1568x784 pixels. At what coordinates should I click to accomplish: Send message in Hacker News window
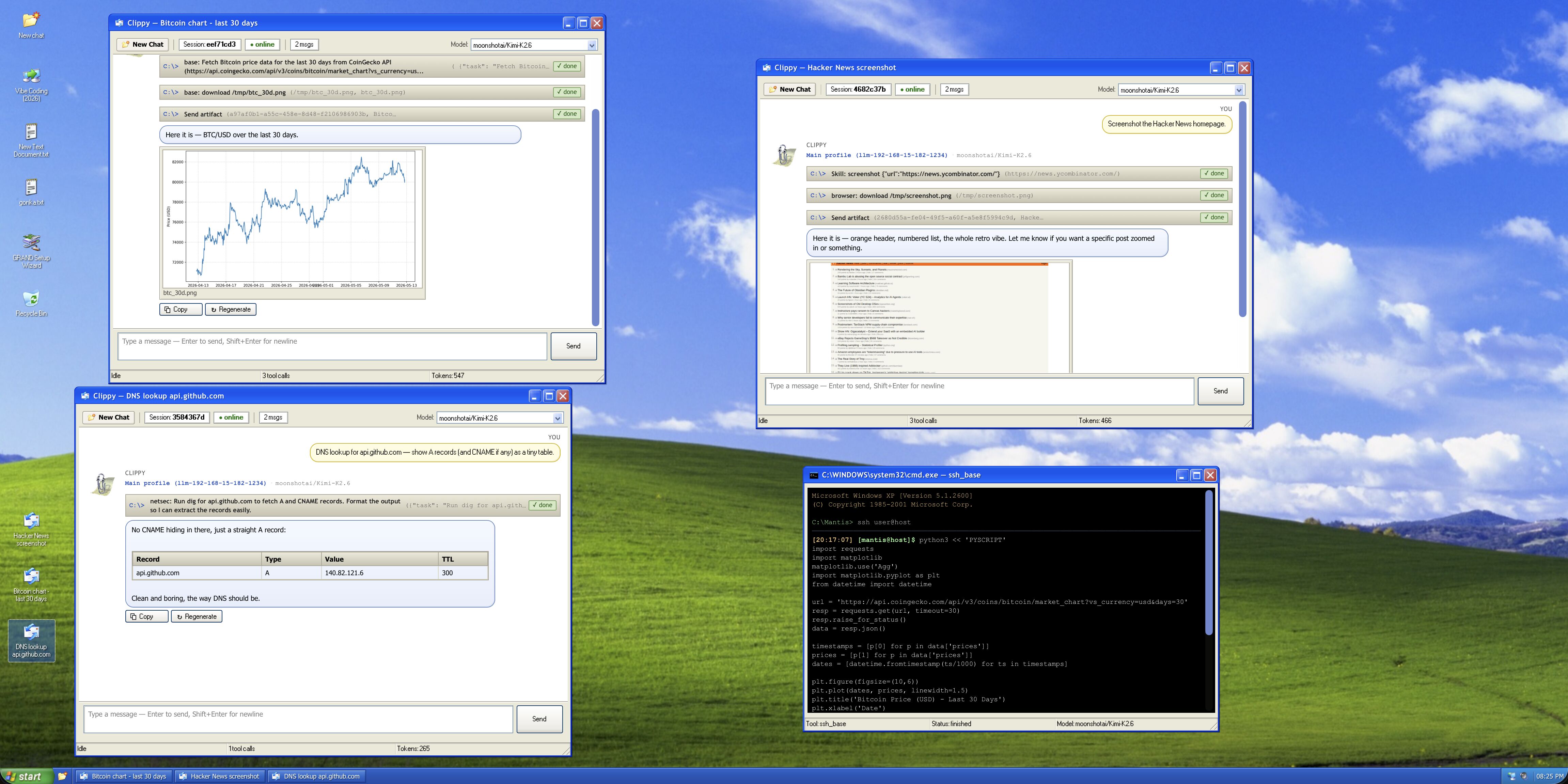[1220, 391]
